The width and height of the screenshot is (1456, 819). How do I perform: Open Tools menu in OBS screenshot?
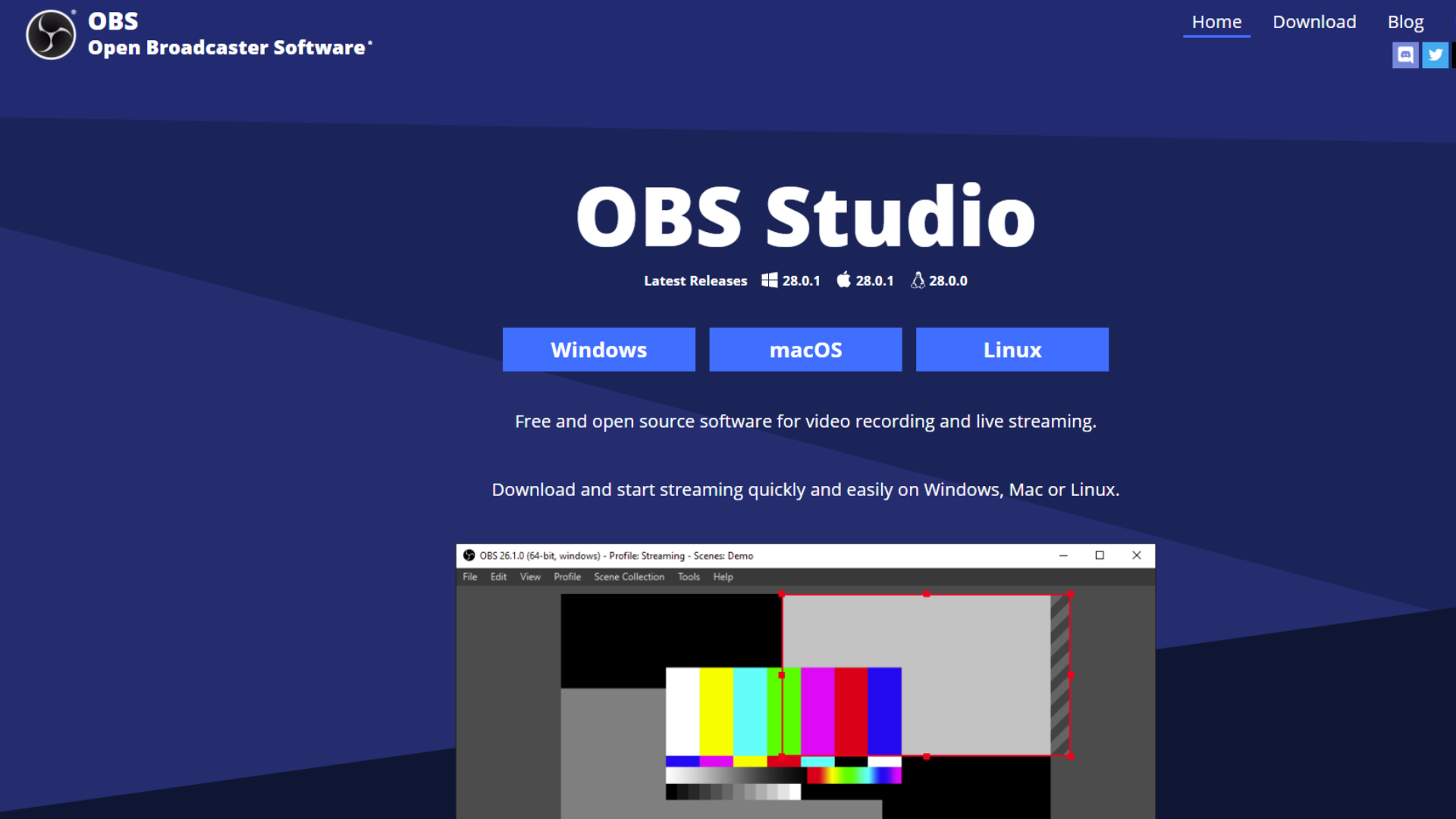click(689, 577)
